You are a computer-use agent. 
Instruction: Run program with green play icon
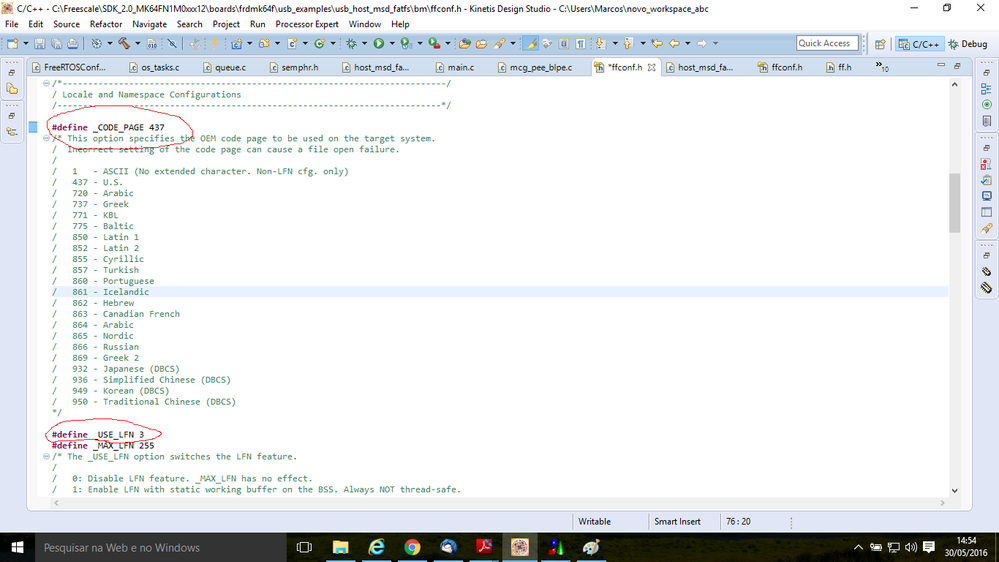point(378,43)
